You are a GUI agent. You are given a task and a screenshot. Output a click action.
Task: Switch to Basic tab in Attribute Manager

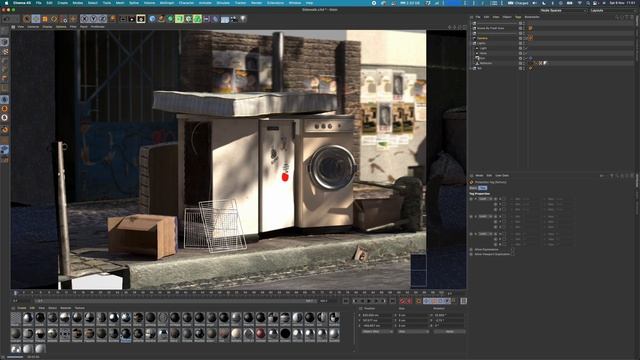point(473,188)
